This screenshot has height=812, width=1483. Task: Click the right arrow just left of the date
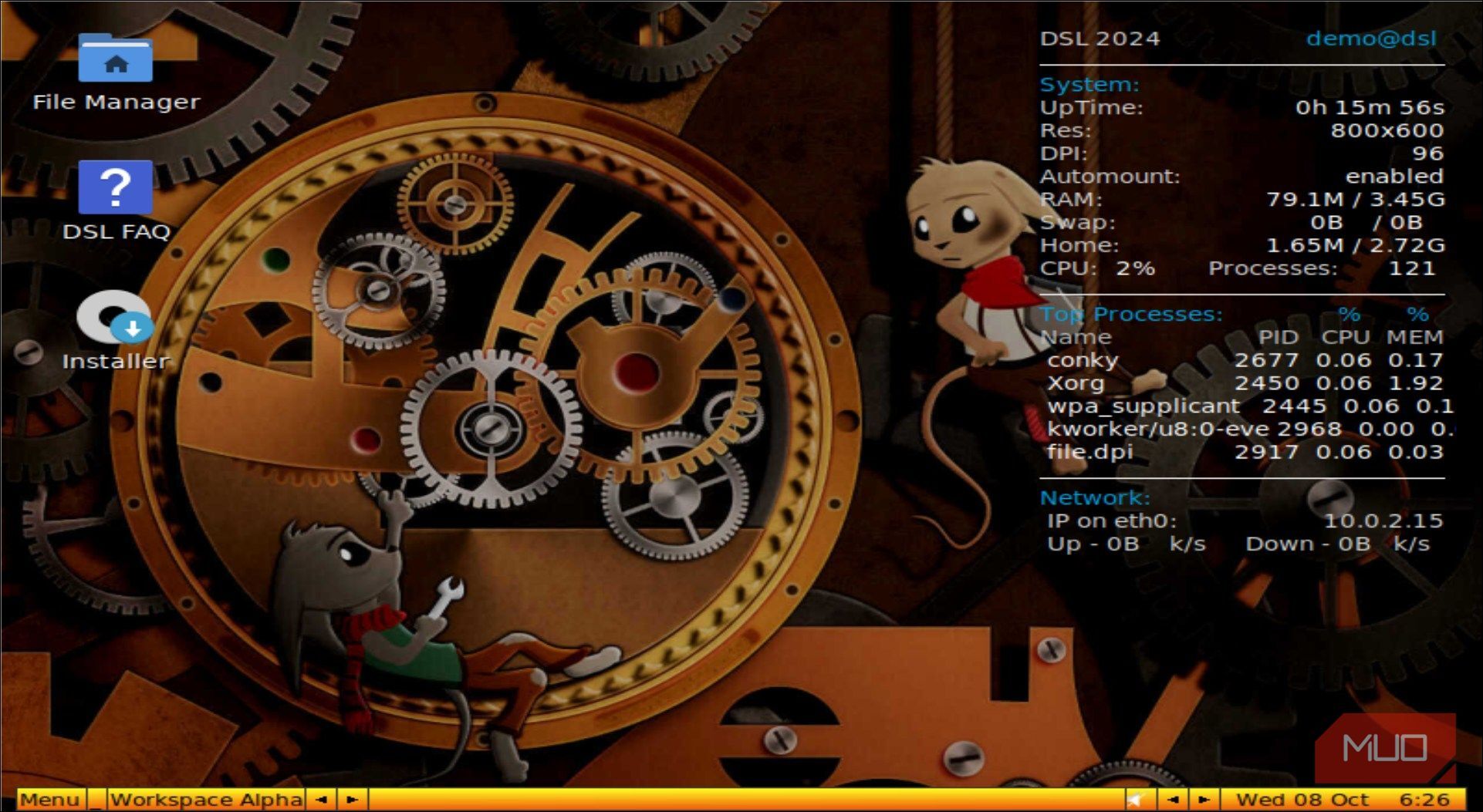pyautogui.click(x=1203, y=800)
